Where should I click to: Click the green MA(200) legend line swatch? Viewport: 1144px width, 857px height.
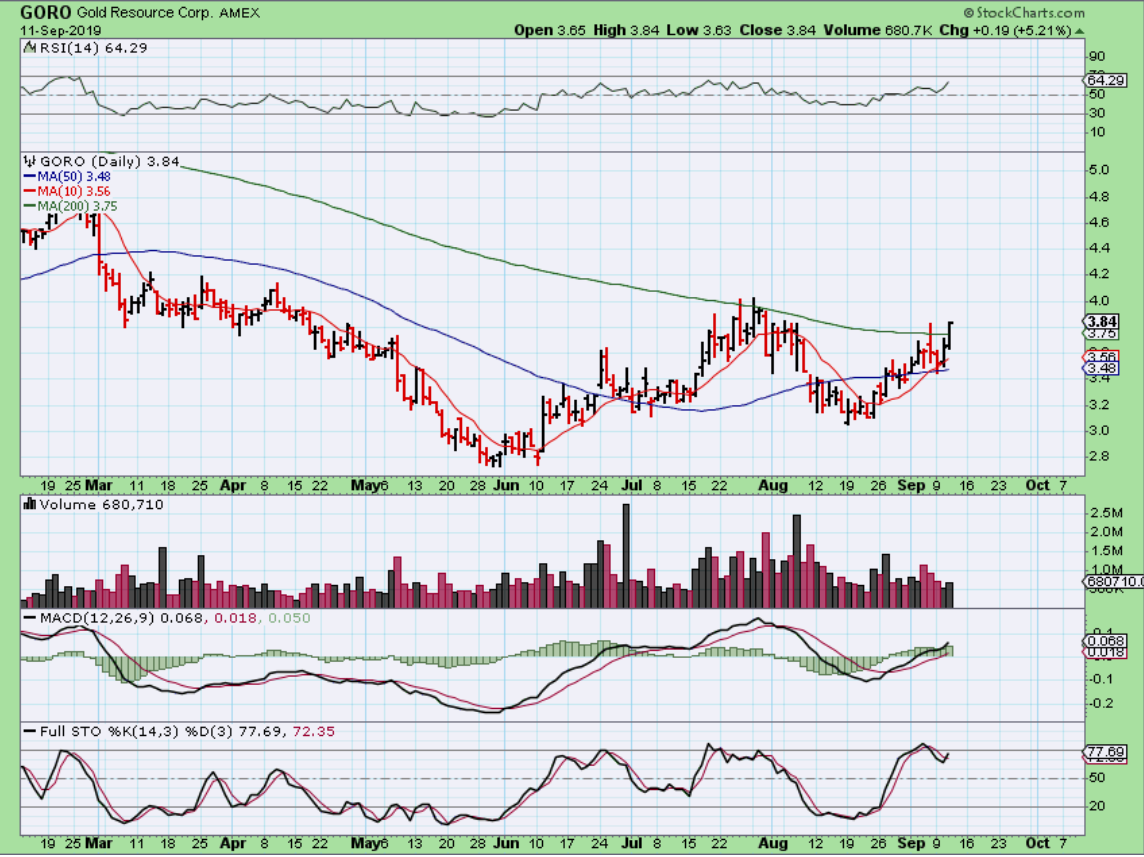pyautogui.click(x=29, y=206)
